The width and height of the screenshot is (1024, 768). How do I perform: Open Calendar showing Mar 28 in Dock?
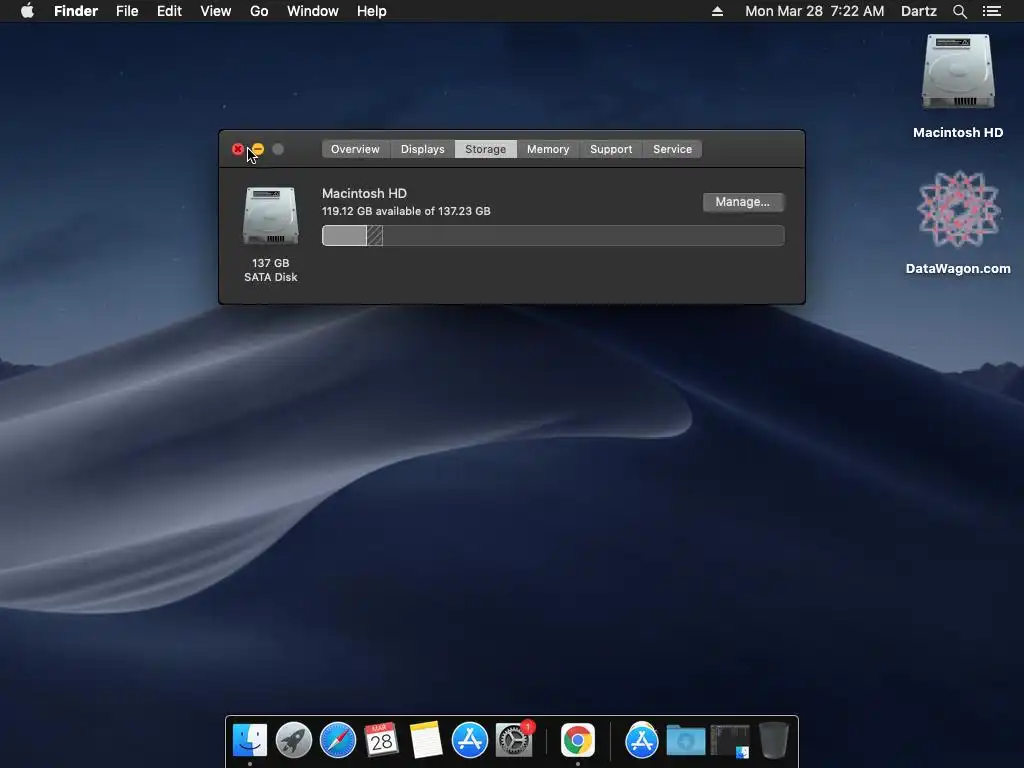point(381,740)
